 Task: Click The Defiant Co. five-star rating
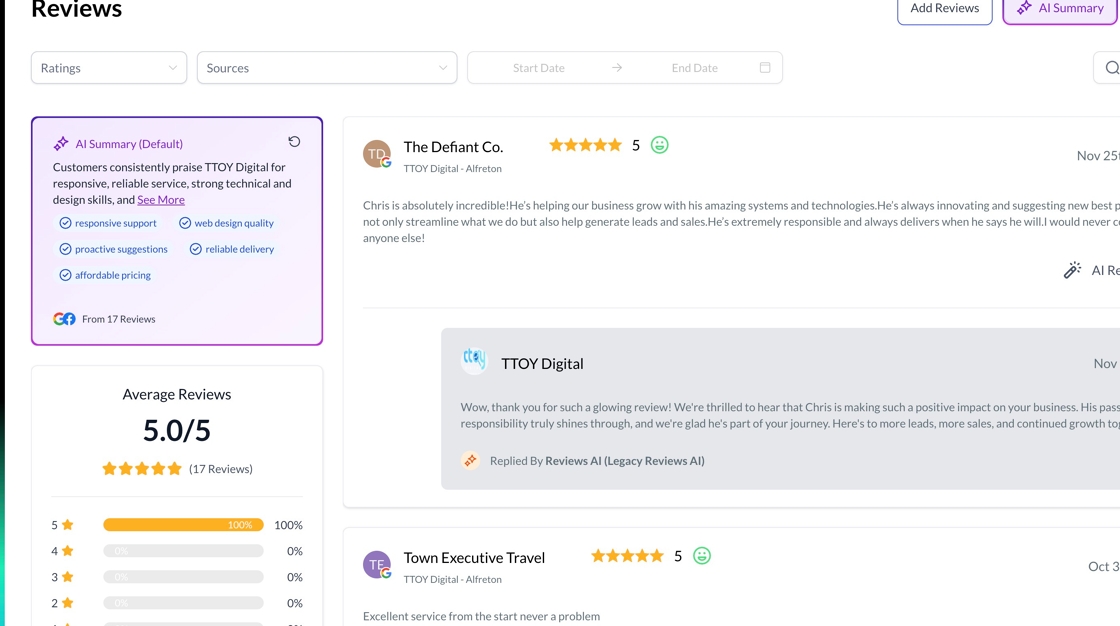click(x=586, y=145)
